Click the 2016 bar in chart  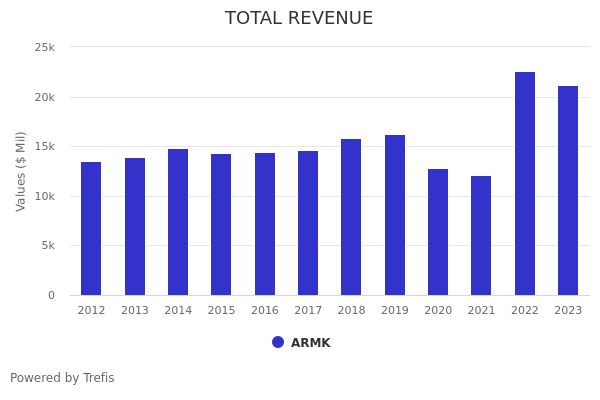265,224
